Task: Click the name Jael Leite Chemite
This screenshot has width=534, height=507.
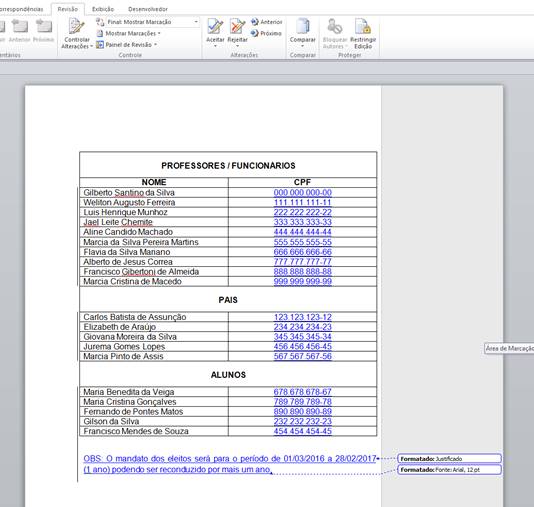Action: click(118, 222)
